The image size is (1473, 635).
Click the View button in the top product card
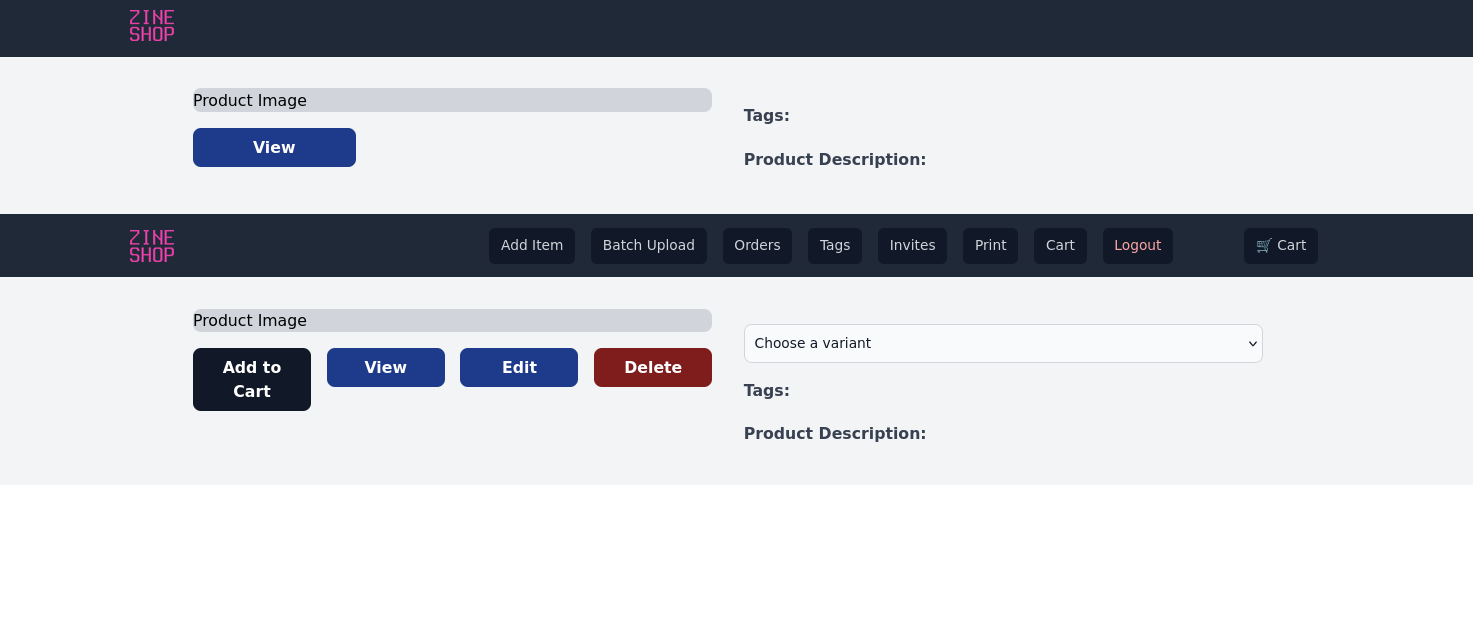pos(274,147)
